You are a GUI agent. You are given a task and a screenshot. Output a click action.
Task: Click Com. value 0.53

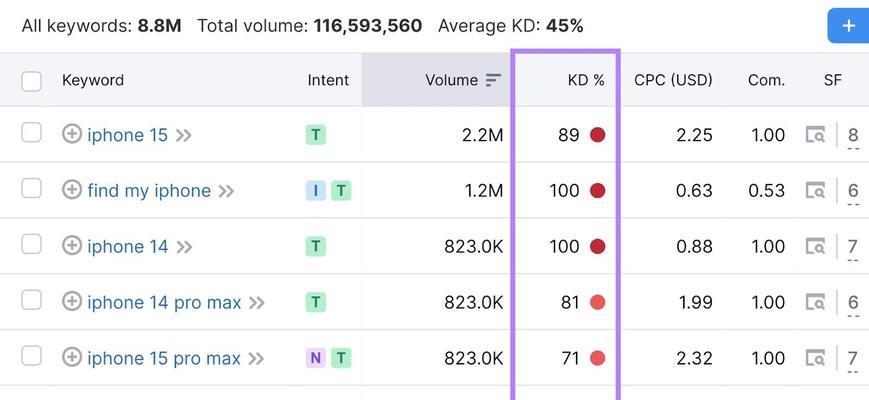(x=766, y=191)
